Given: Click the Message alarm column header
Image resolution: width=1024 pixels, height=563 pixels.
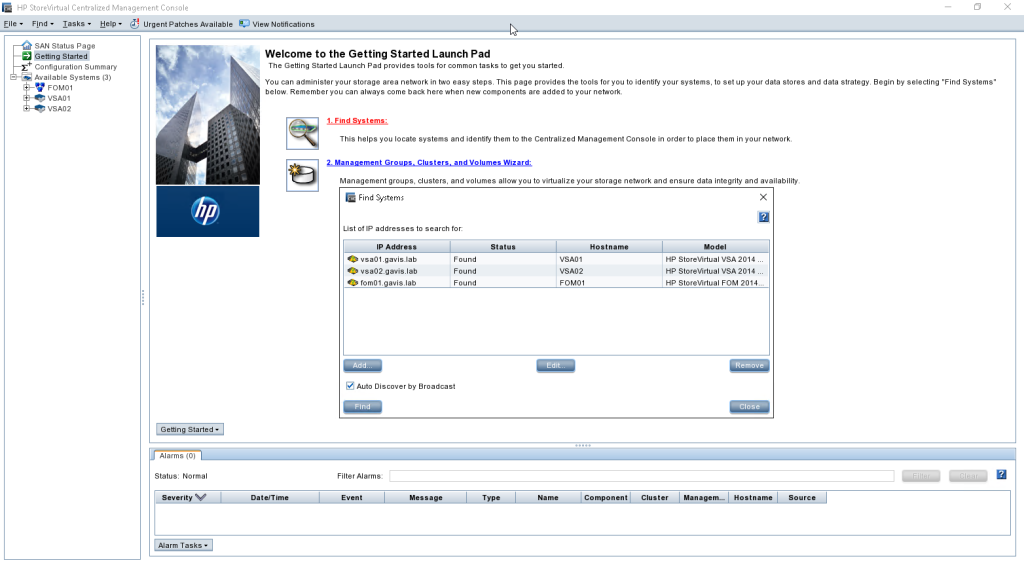Looking at the screenshot, I should point(426,498).
